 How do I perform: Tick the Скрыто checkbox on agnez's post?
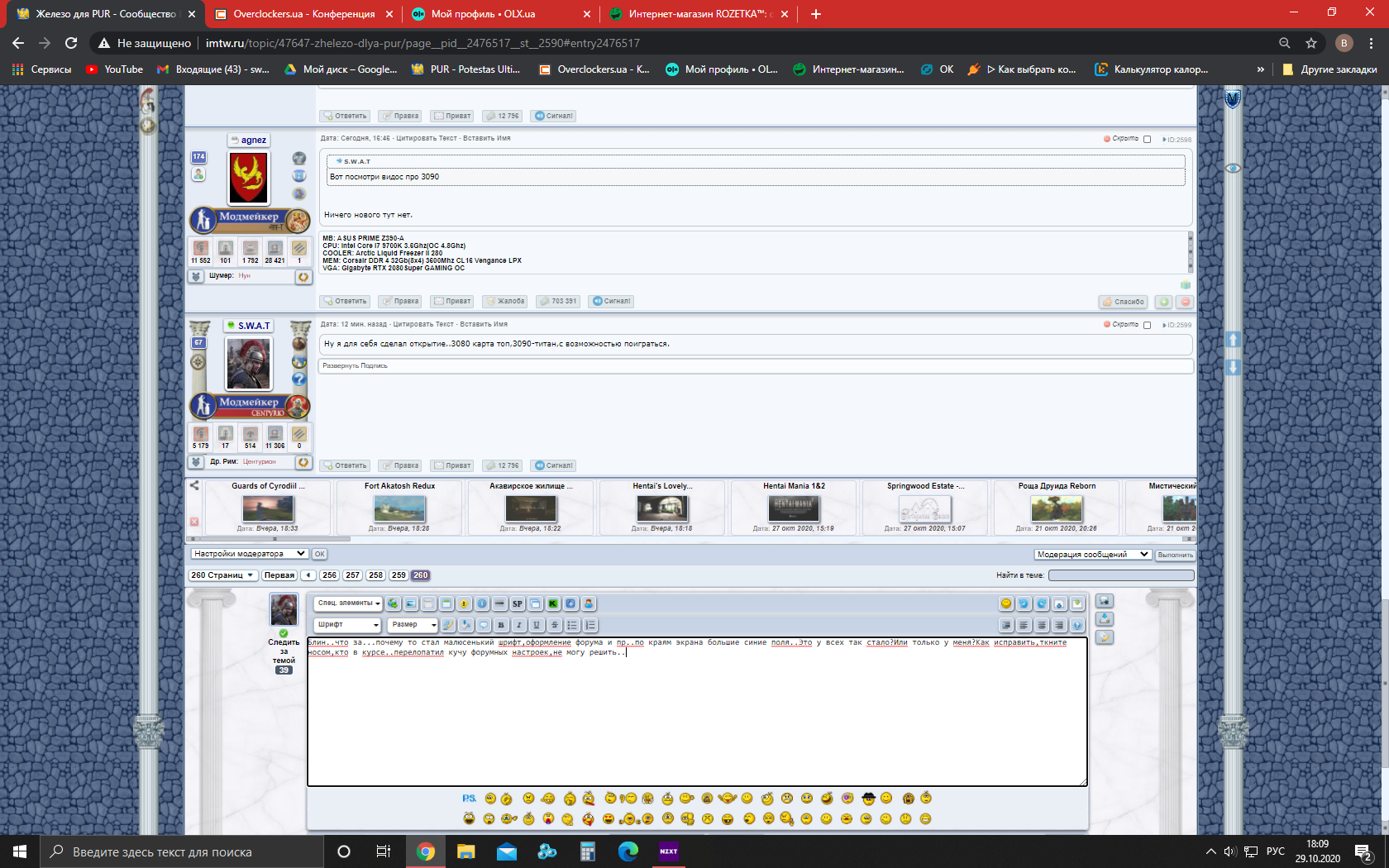click(1147, 140)
